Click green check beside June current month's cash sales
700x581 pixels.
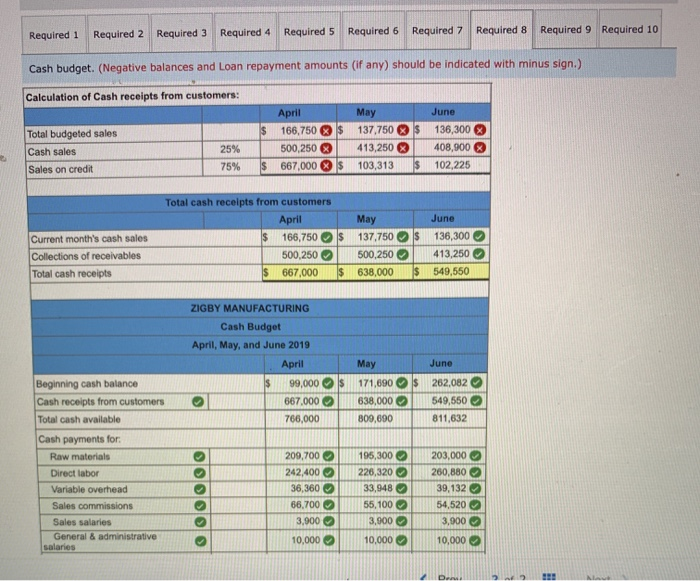coord(479,236)
